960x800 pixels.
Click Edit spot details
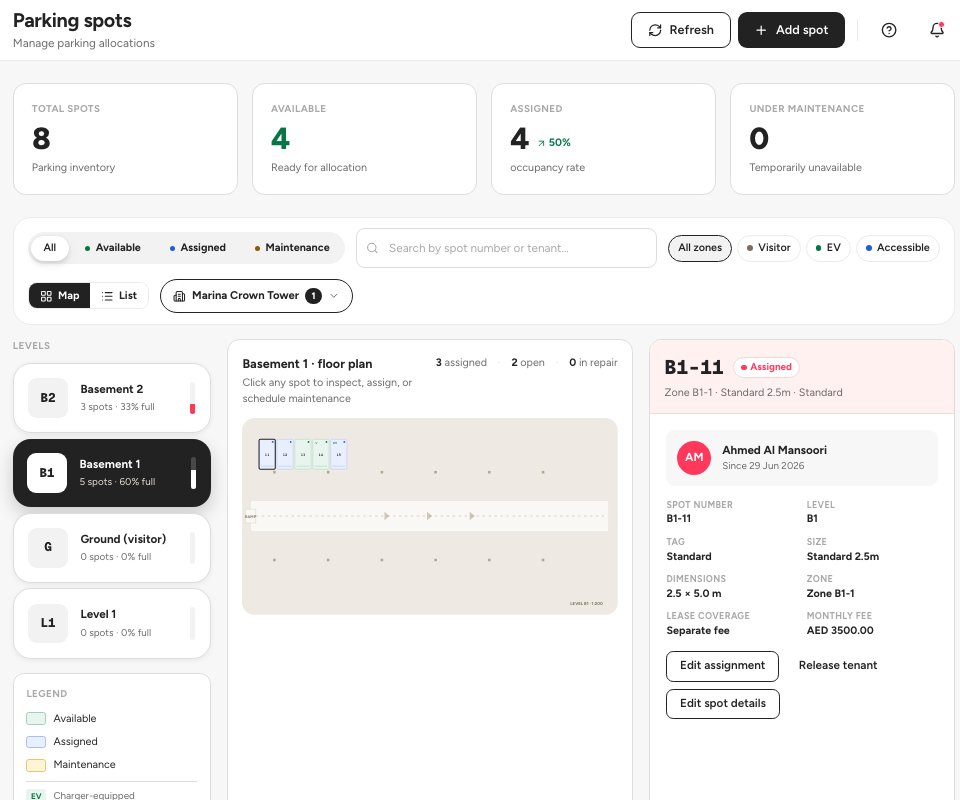click(722, 704)
